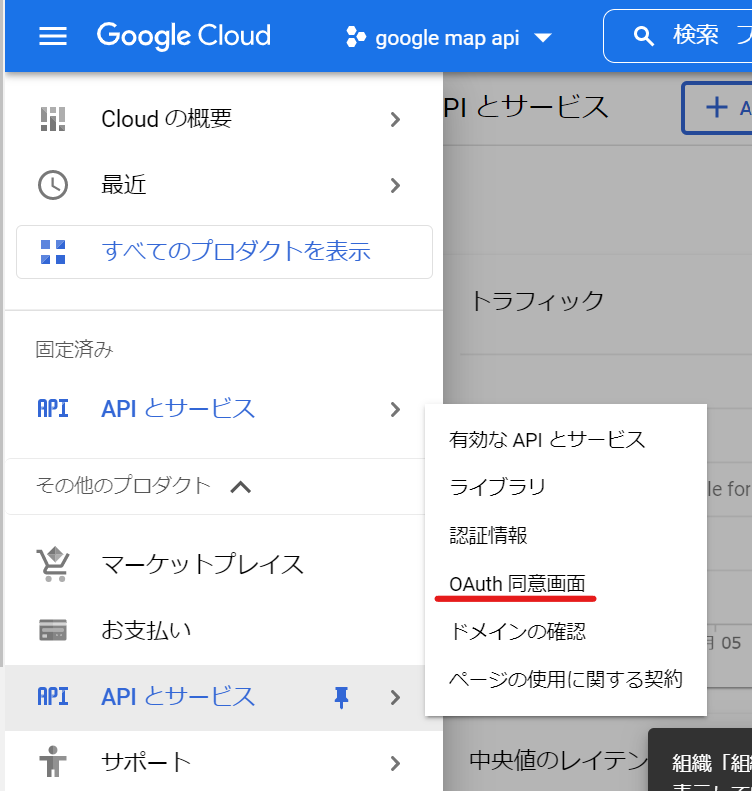The height and width of the screenshot is (791, 752).
Task: Open the Google Cloud home logo
Action: [x=184, y=36]
